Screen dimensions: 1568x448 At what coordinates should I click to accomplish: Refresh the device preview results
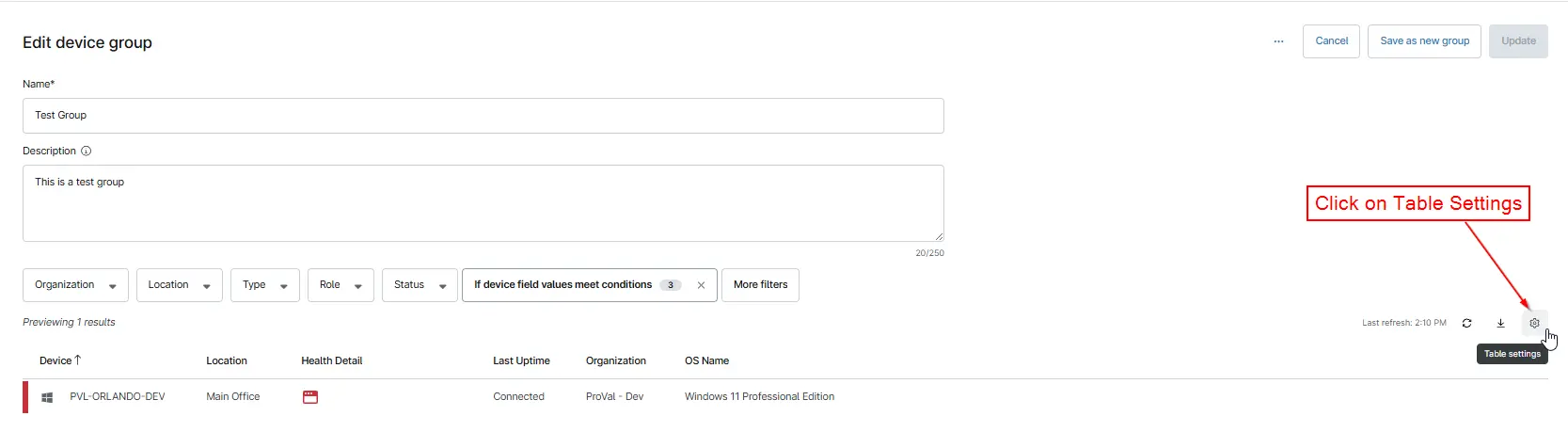pyautogui.click(x=1466, y=323)
